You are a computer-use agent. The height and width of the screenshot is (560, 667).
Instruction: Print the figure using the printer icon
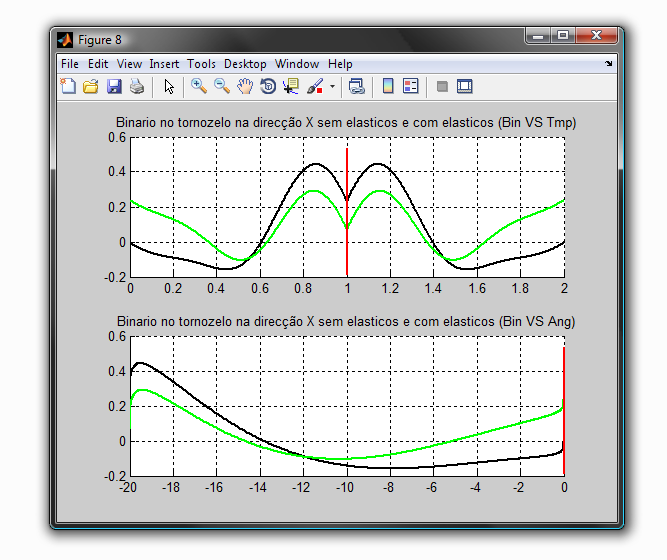pyautogui.click(x=137, y=87)
